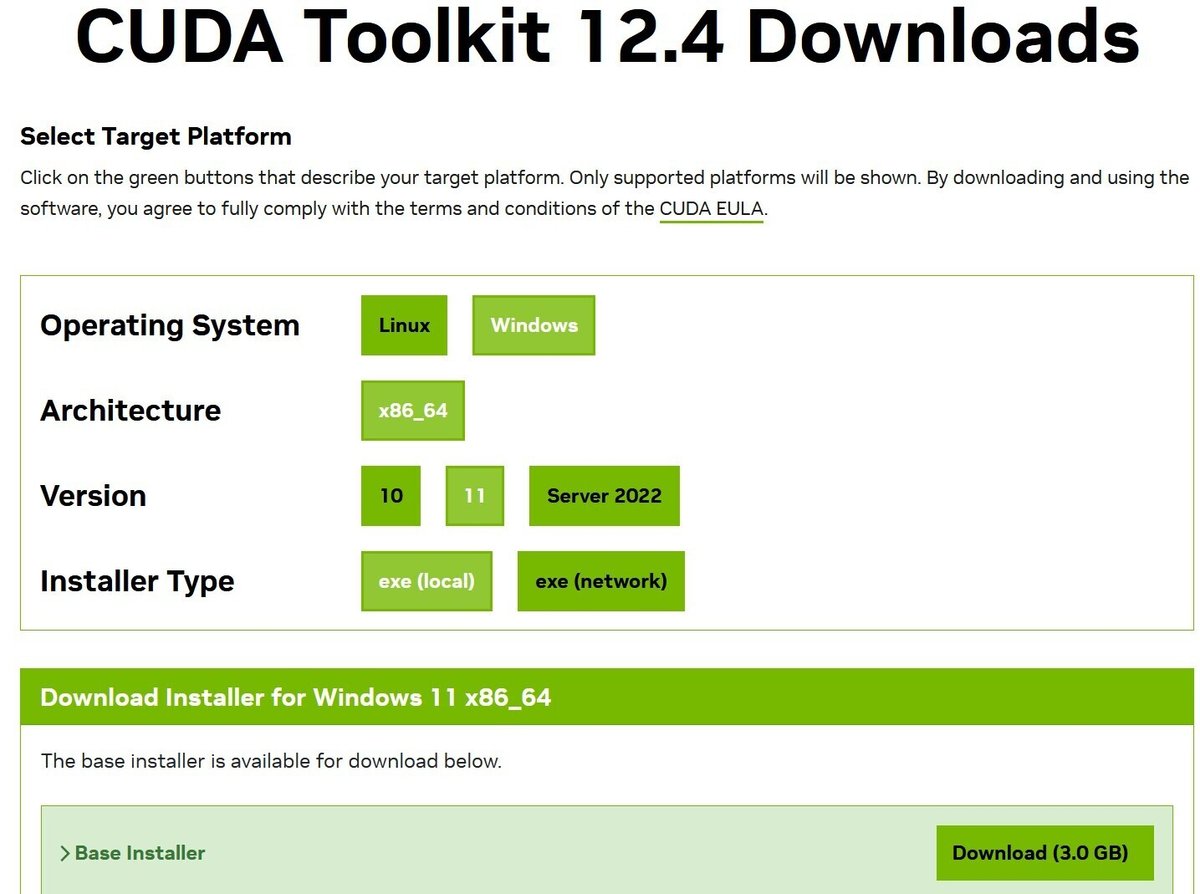Screen dimensions: 1200x894
Task: Click the Download (3.0 GB) button
Action: [1045, 853]
